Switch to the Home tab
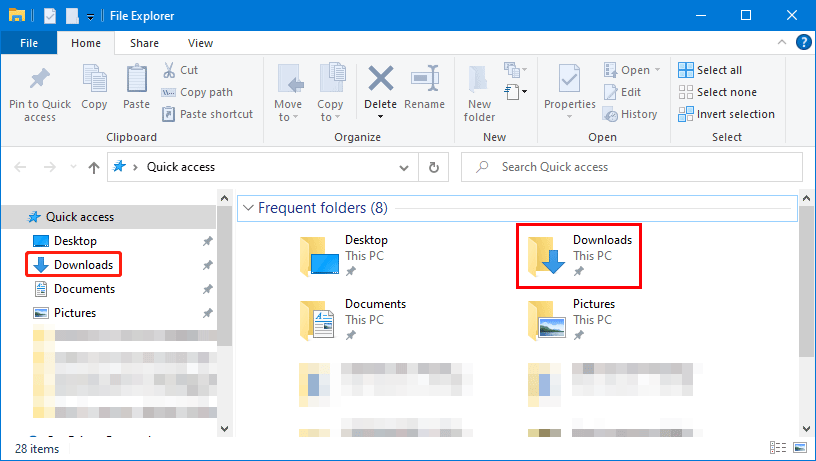 pos(86,43)
